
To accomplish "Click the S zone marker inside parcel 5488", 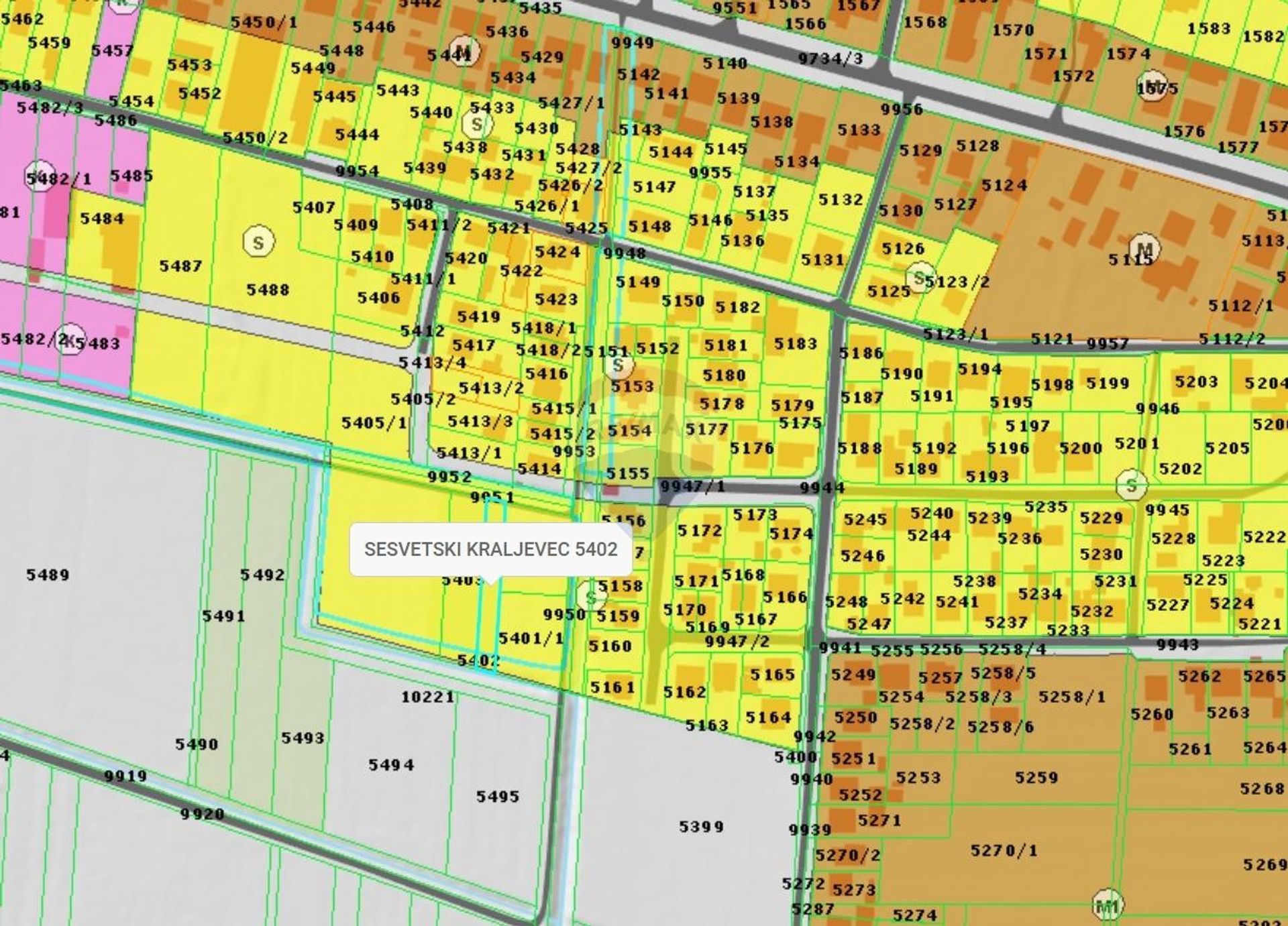I will click(x=258, y=242).
